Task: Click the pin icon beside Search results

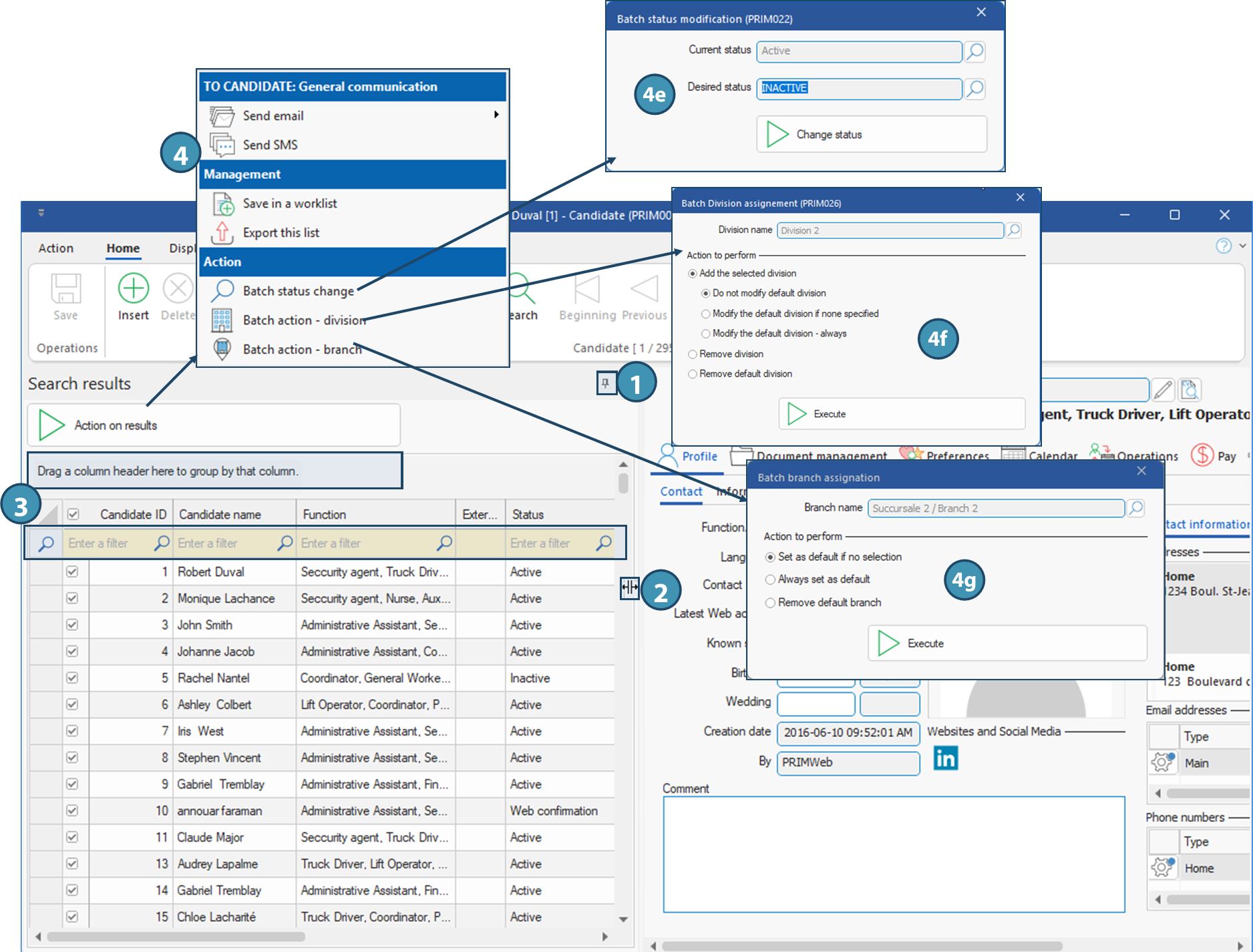Action: [605, 383]
